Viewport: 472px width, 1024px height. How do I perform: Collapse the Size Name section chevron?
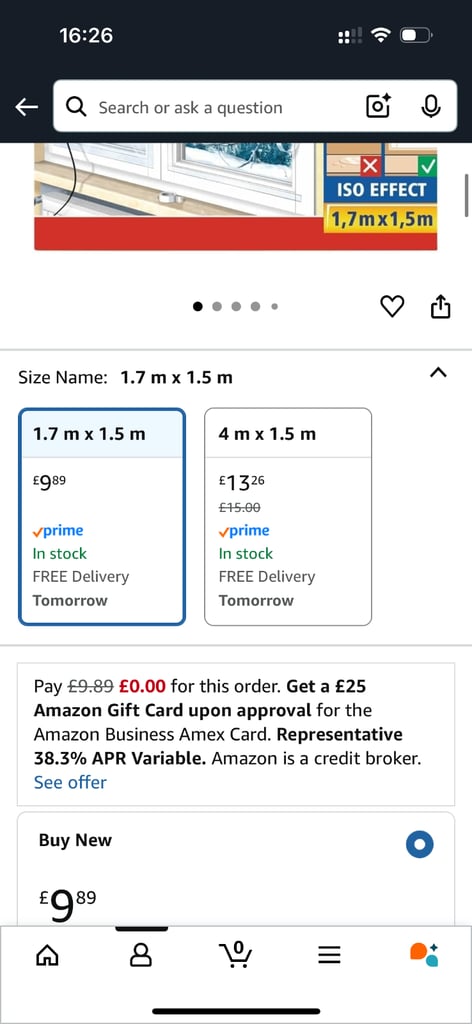click(x=438, y=373)
